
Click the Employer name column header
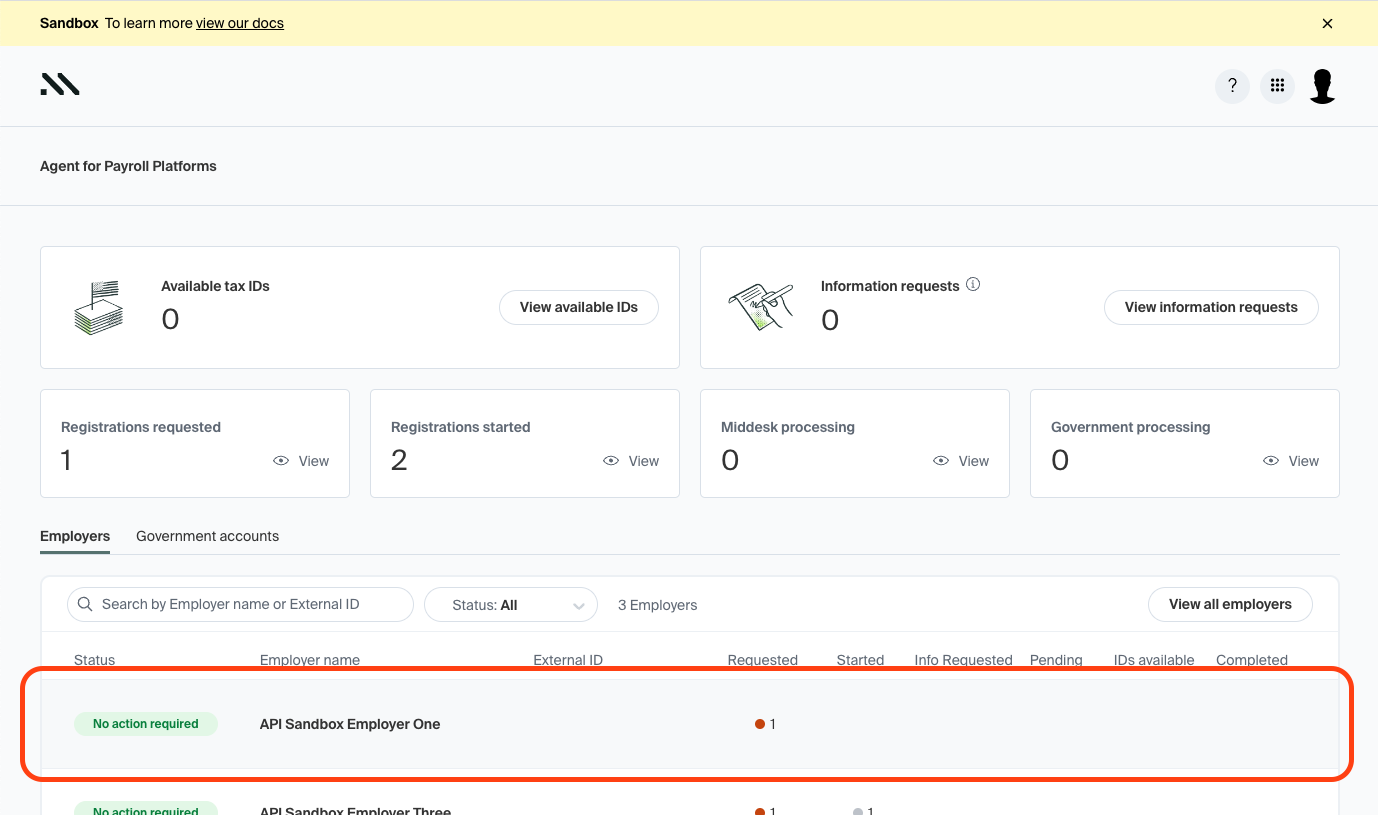310,660
